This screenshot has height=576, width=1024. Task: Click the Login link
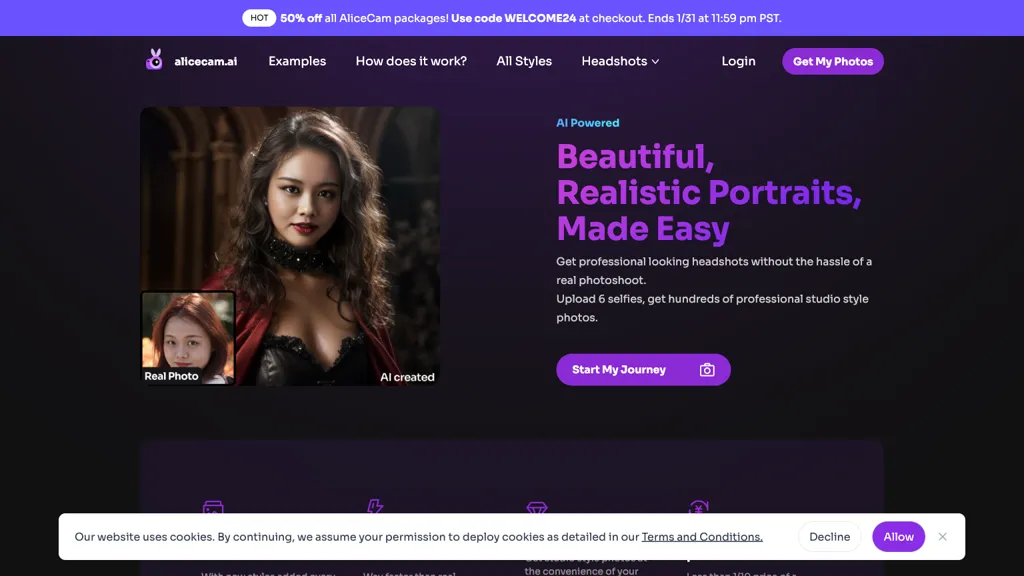pos(738,61)
